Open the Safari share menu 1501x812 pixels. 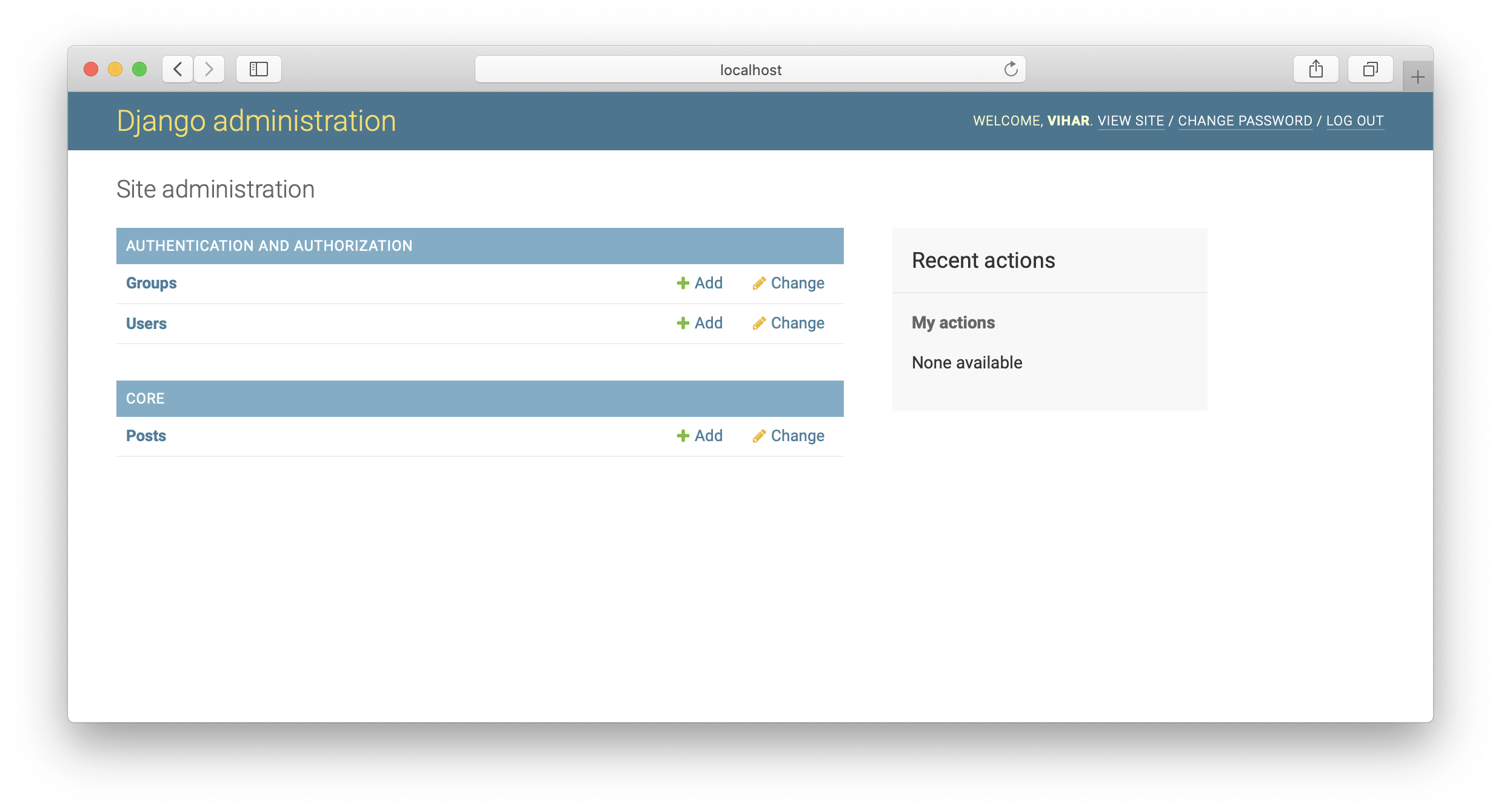click(1315, 69)
